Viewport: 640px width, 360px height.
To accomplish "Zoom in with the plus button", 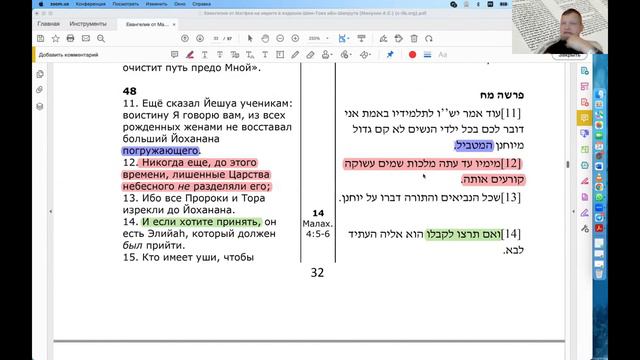I will pos(295,38).
